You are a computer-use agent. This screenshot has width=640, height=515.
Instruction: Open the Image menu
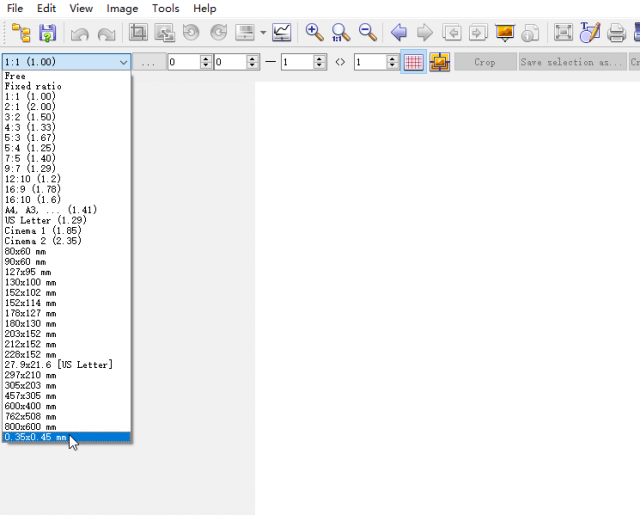(122, 8)
